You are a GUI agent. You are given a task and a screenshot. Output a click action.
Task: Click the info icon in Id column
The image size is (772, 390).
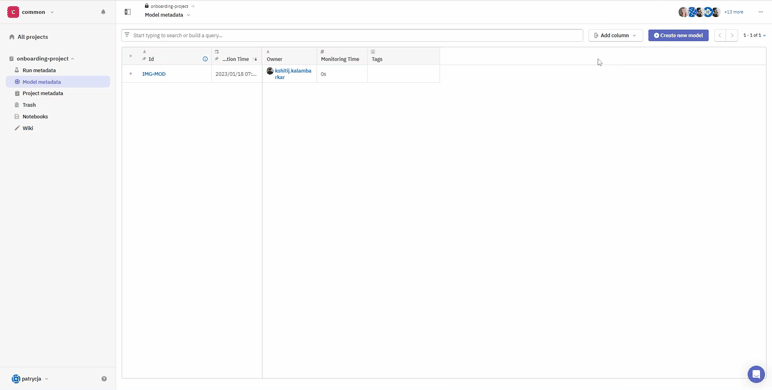[205, 59]
